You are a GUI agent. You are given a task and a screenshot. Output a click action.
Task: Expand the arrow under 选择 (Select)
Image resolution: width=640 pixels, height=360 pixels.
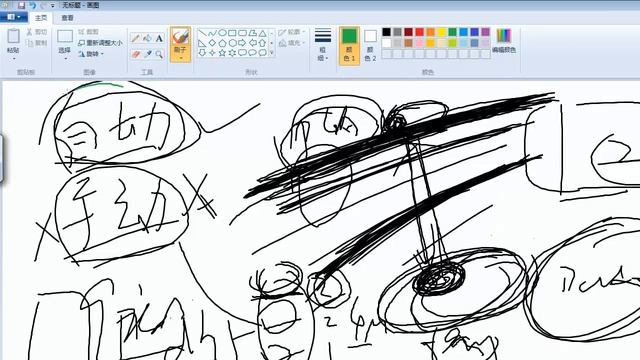(x=65, y=58)
